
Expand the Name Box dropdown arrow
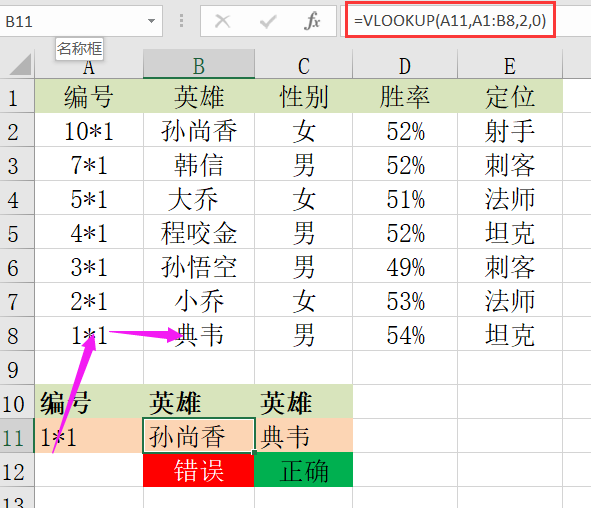coord(151,21)
